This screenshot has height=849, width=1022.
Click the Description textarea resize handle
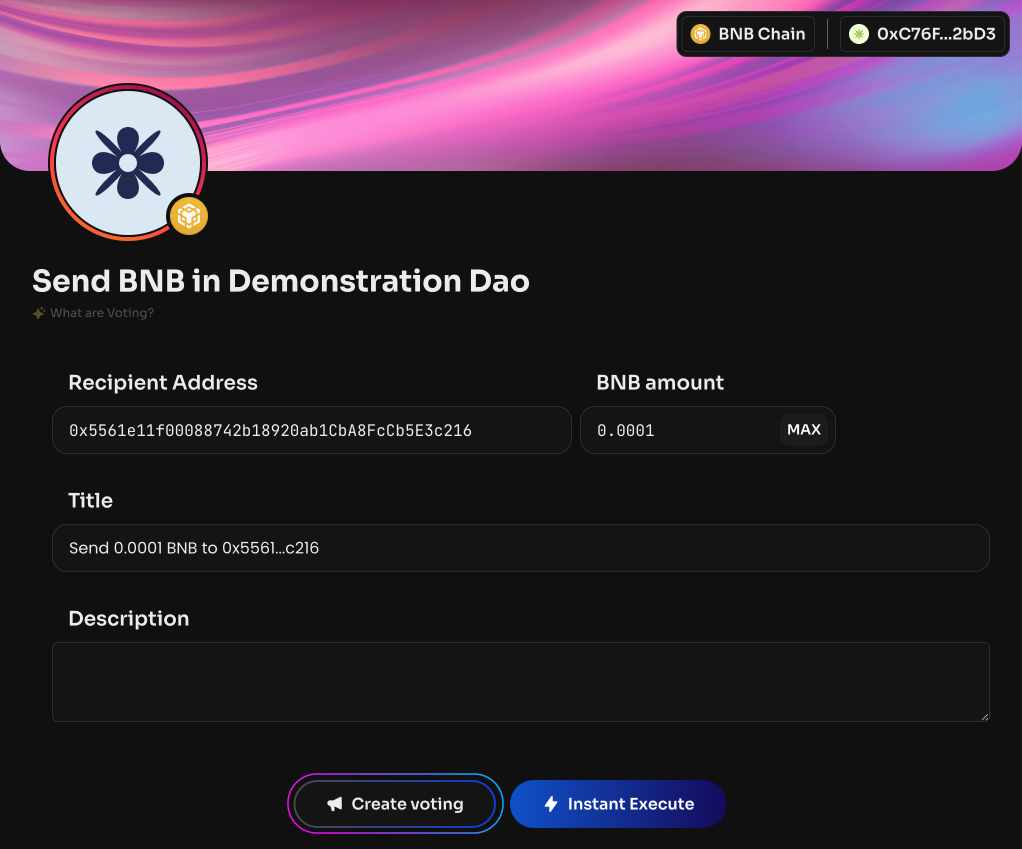click(x=984, y=717)
